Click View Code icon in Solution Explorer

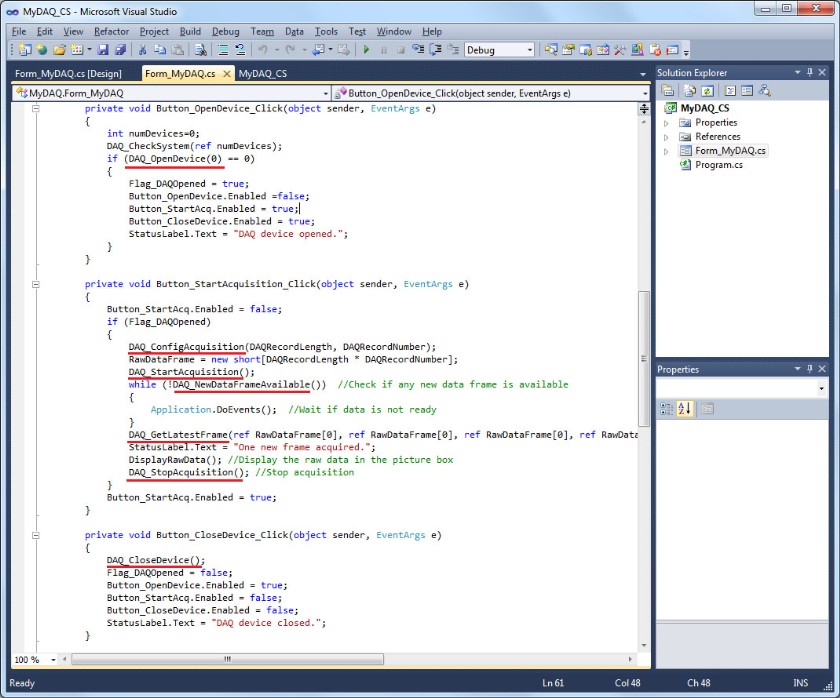730,91
